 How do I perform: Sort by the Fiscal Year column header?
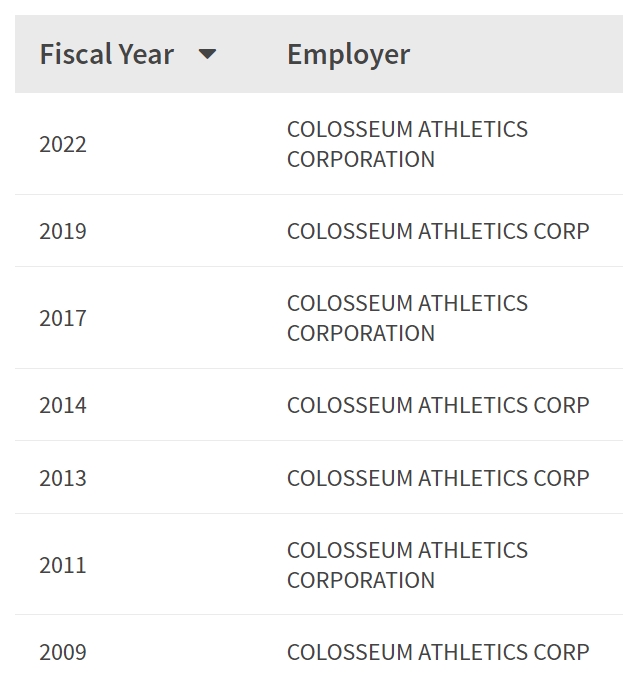click(106, 54)
